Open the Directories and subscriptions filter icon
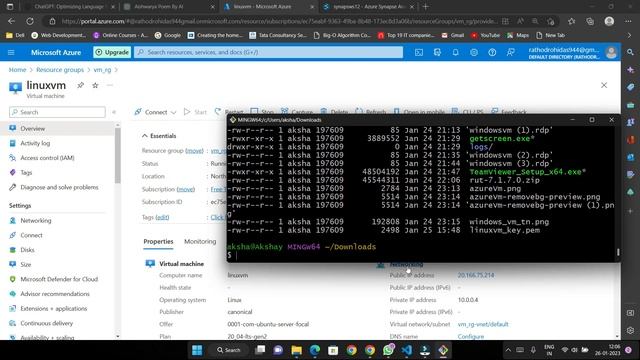Screen dimensions: 640x360 [437, 52]
